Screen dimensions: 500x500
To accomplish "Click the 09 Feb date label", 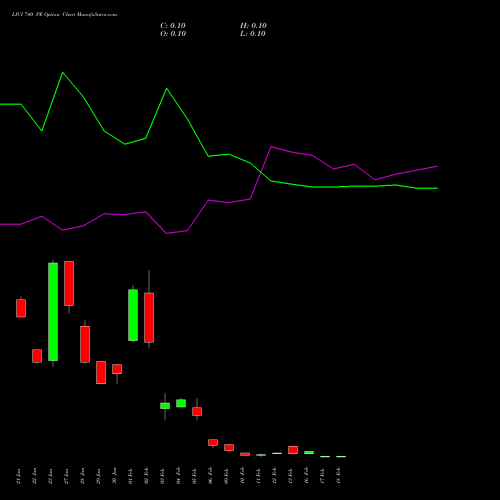I will [227, 476].
